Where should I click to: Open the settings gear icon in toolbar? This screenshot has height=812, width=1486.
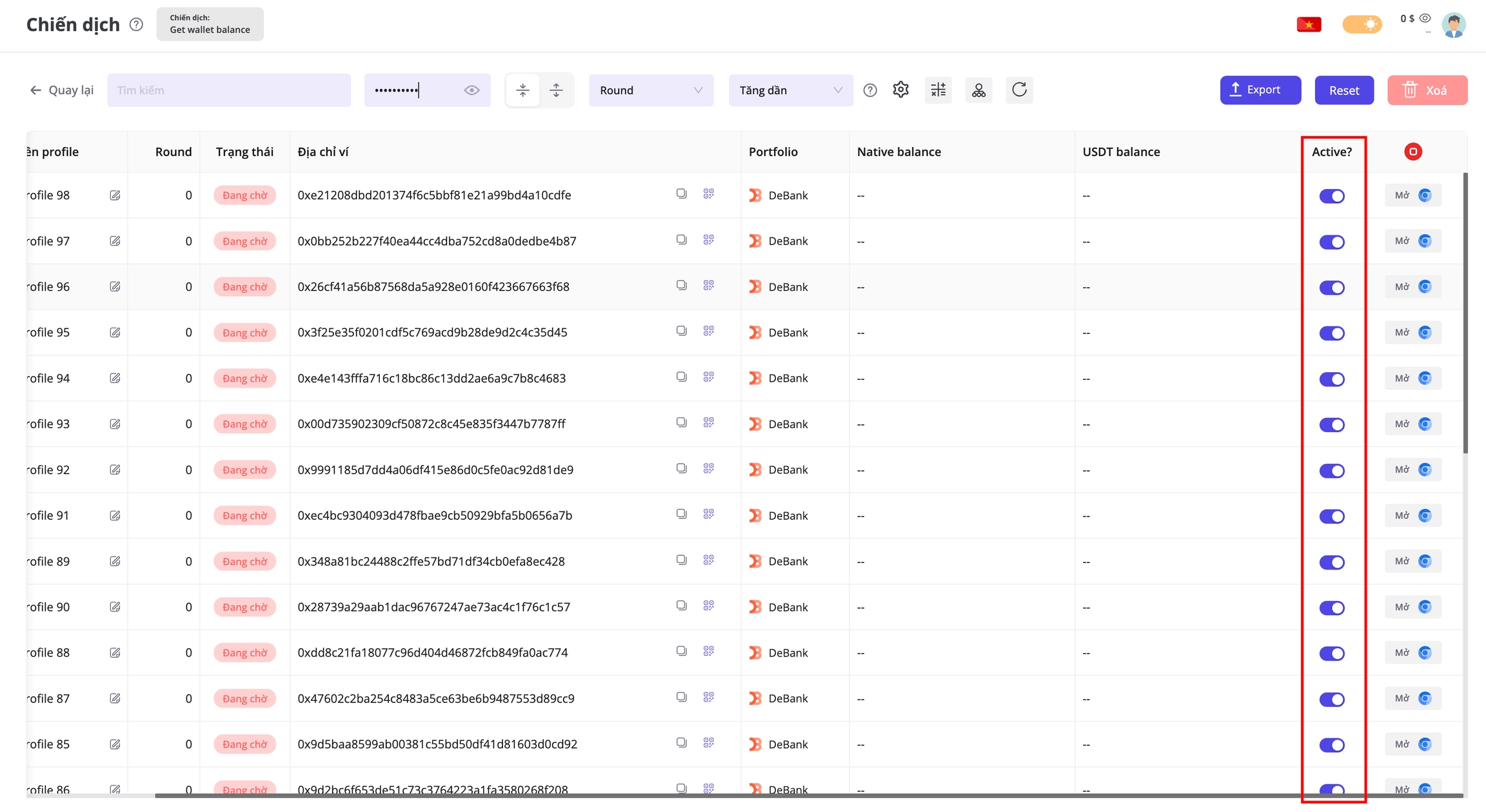click(900, 90)
